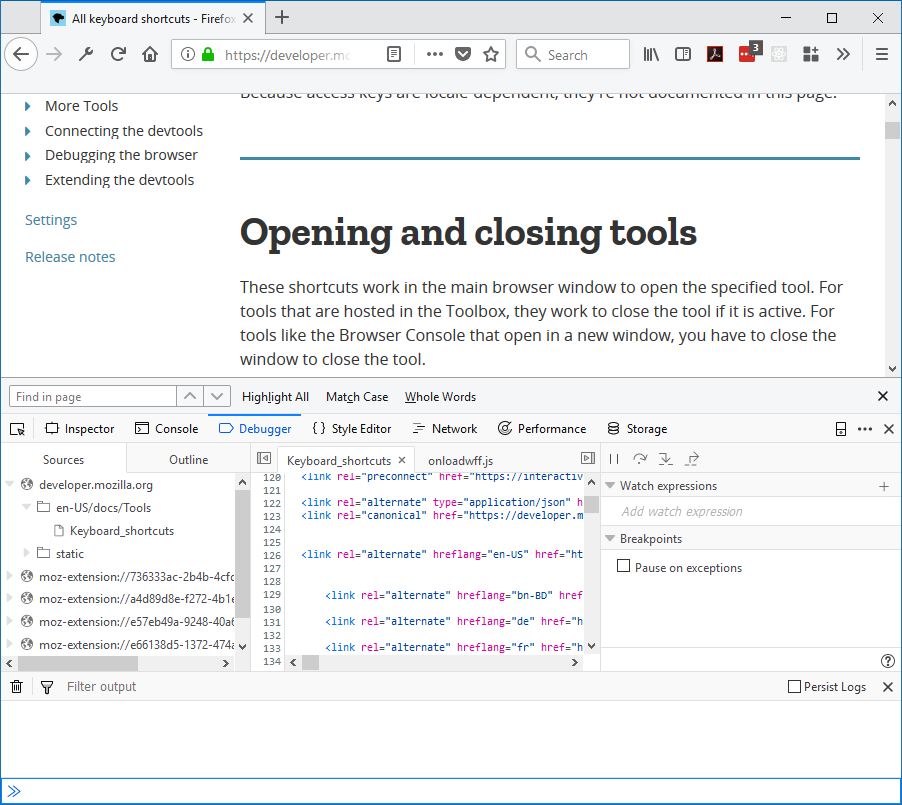This screenshot has width=902, height=805.
Task: Open the Release notes link
Action: [70, 257]
